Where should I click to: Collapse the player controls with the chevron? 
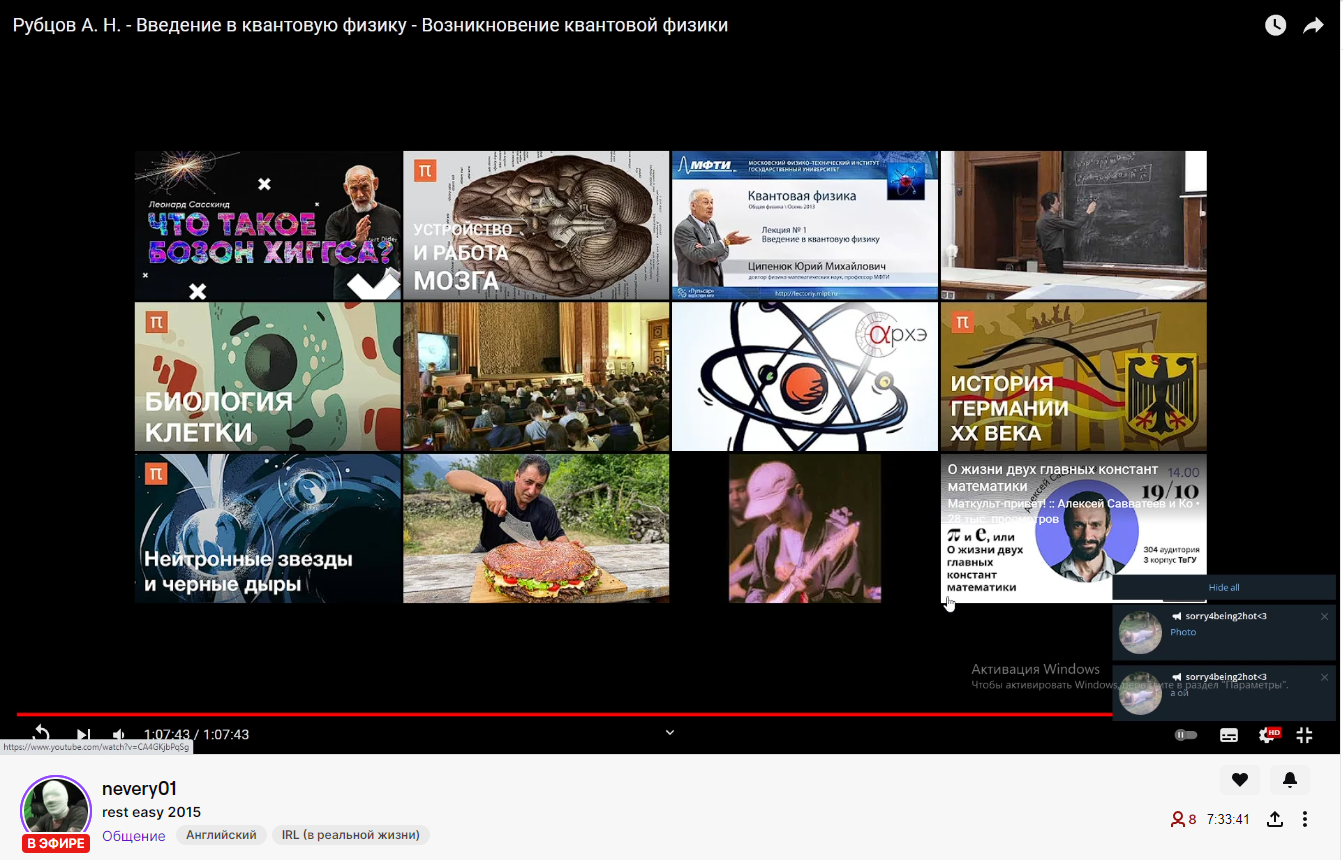click(x=669, y=731)
